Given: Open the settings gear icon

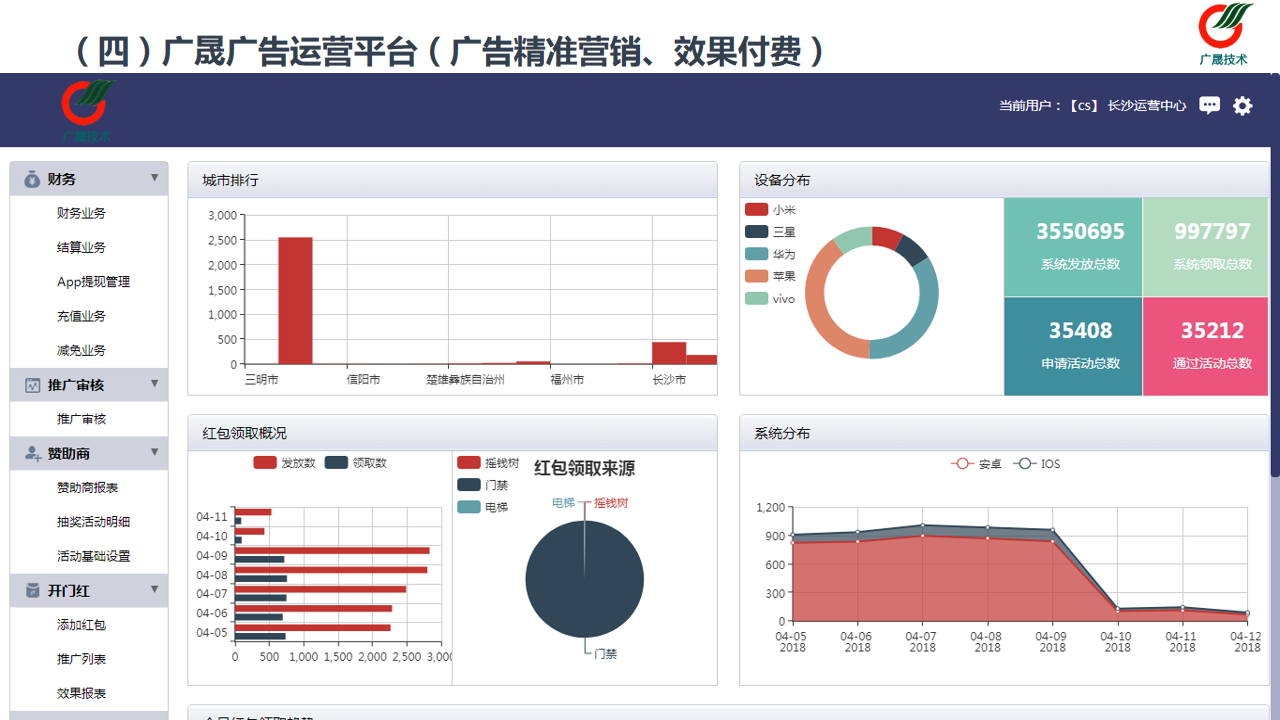Looking at the screenshot, I should (1242, 105).
